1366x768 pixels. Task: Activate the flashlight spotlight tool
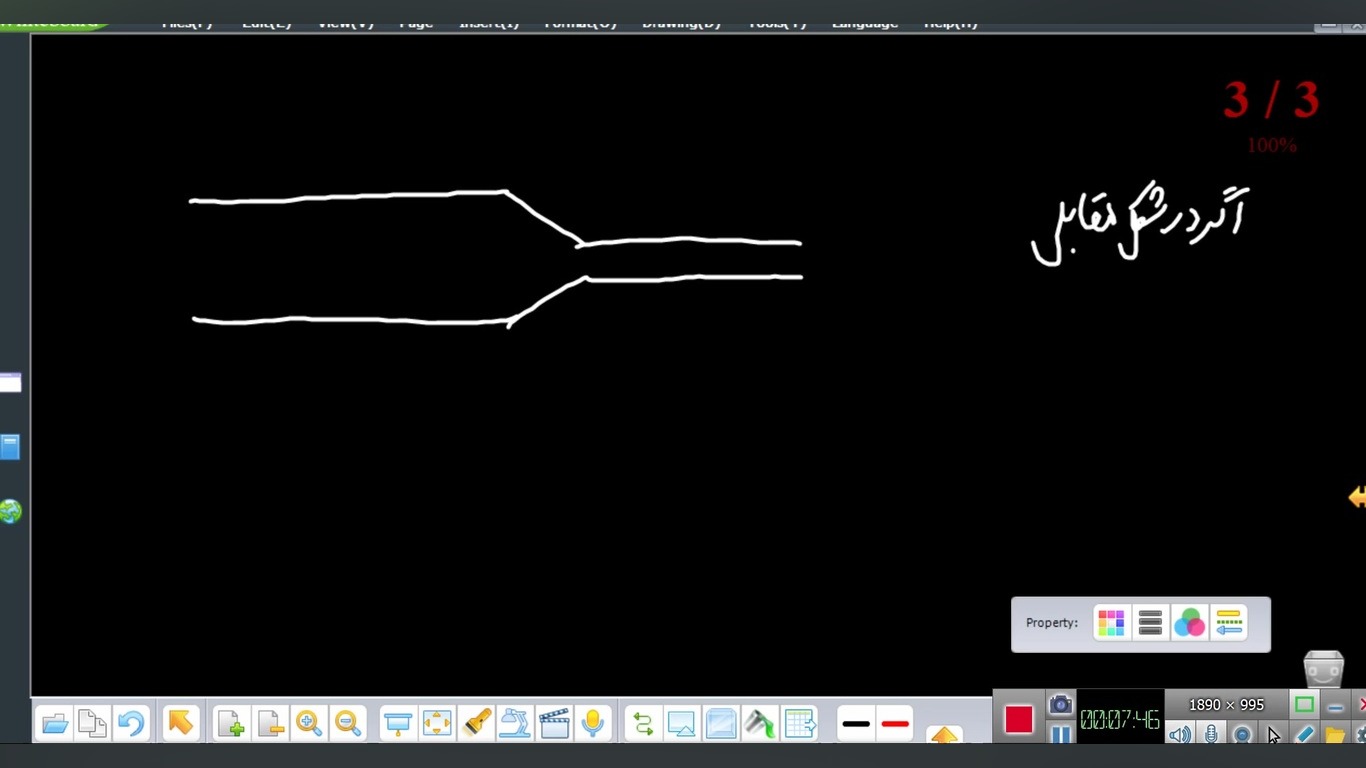477,722
